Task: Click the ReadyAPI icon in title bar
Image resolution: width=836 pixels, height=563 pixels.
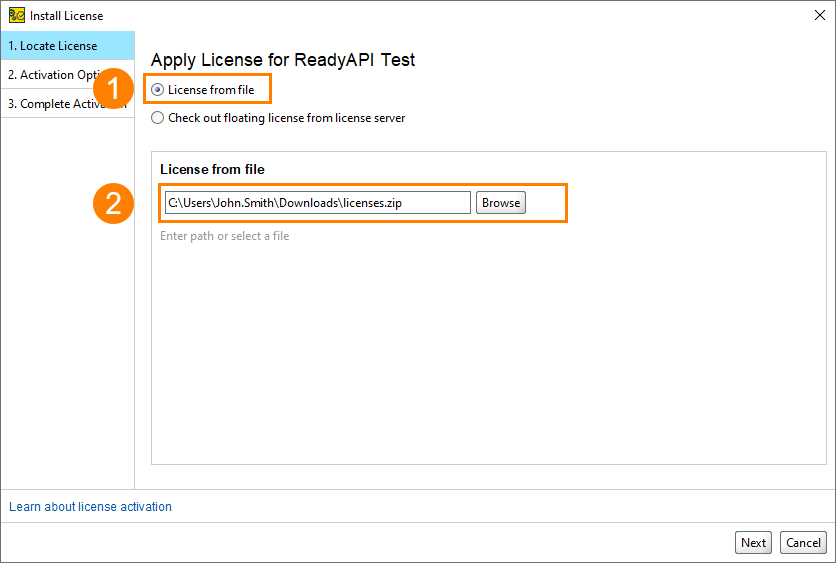Action: coord(17,15)
